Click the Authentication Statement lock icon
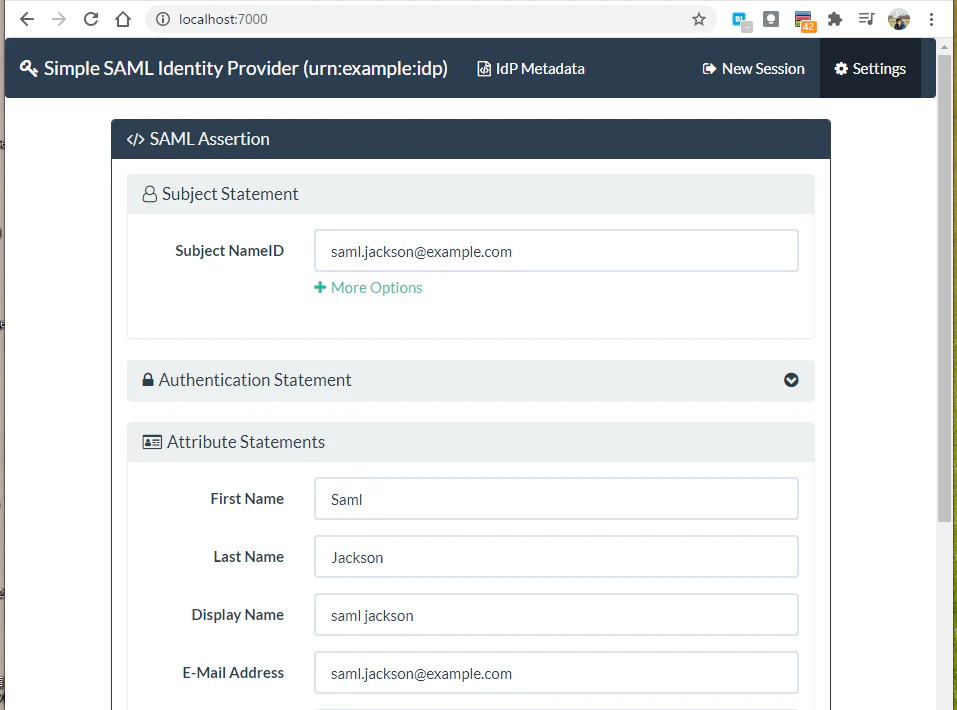The image size is (957, 710). pos(148,380)
